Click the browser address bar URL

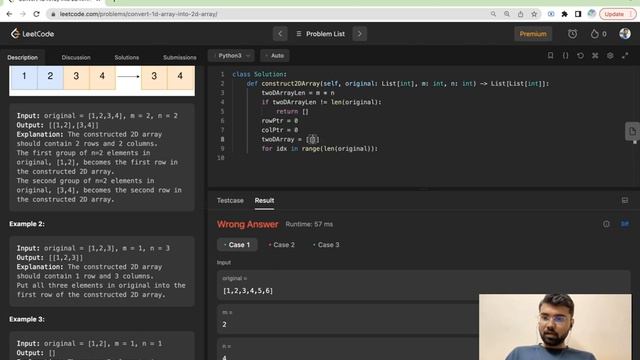pyautogui.click(x=138, y=14)
